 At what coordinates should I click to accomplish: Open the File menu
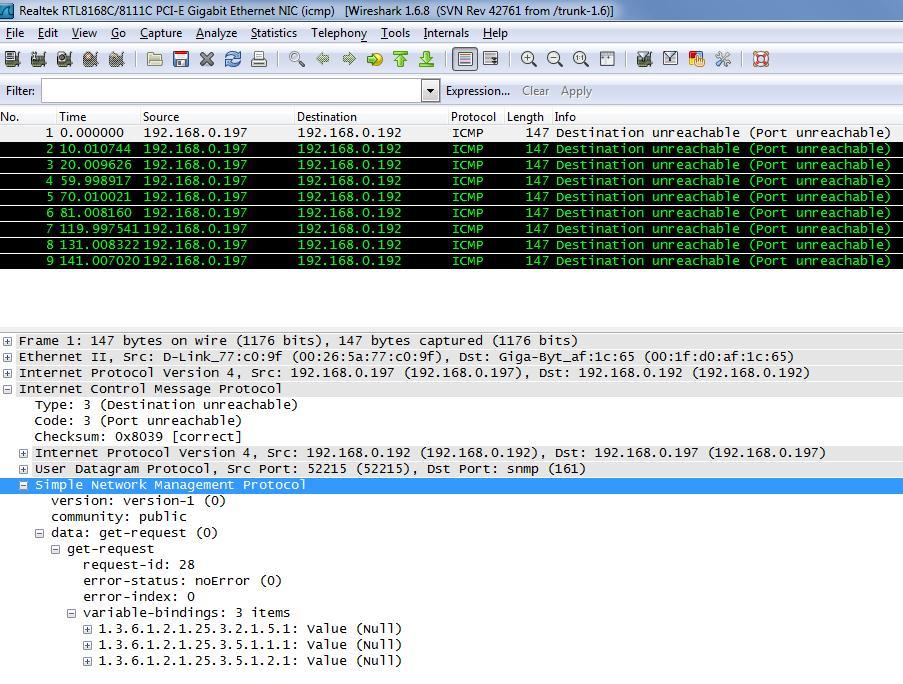15,33
